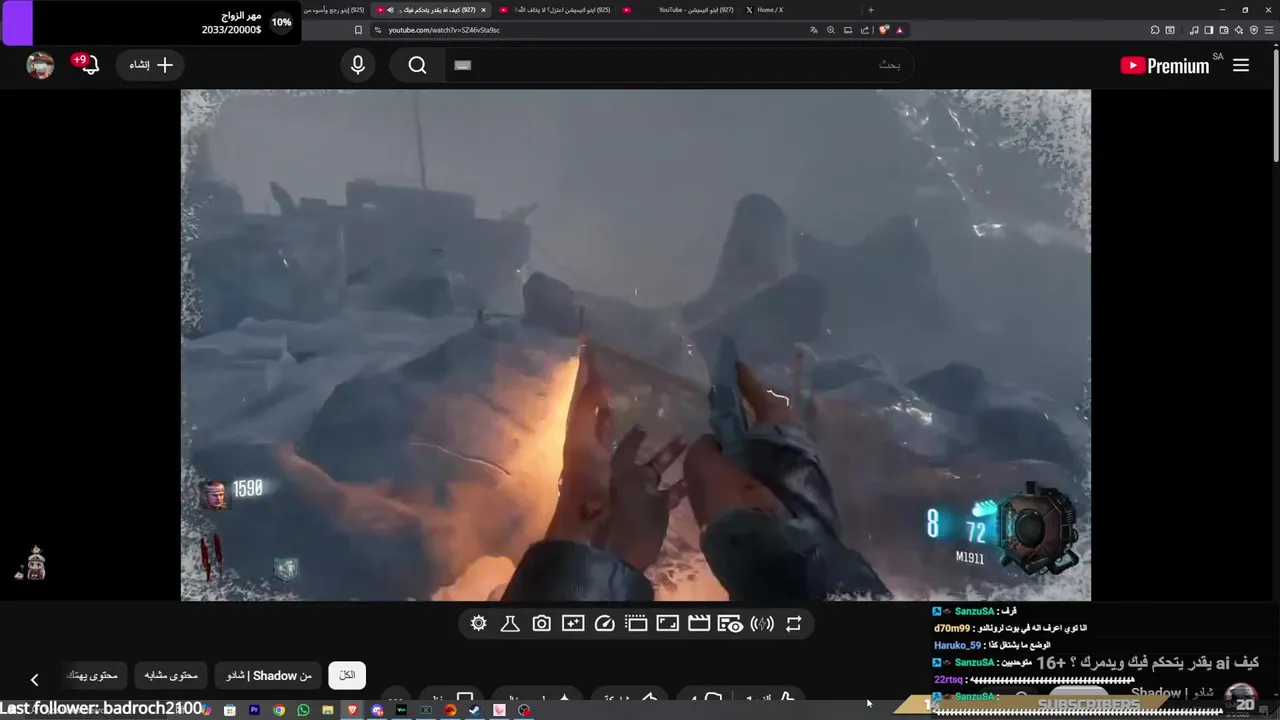Open the on-screen keyboard icon in the search box
The height and width of the screenshot is (720, 1280).
[462, 65]
